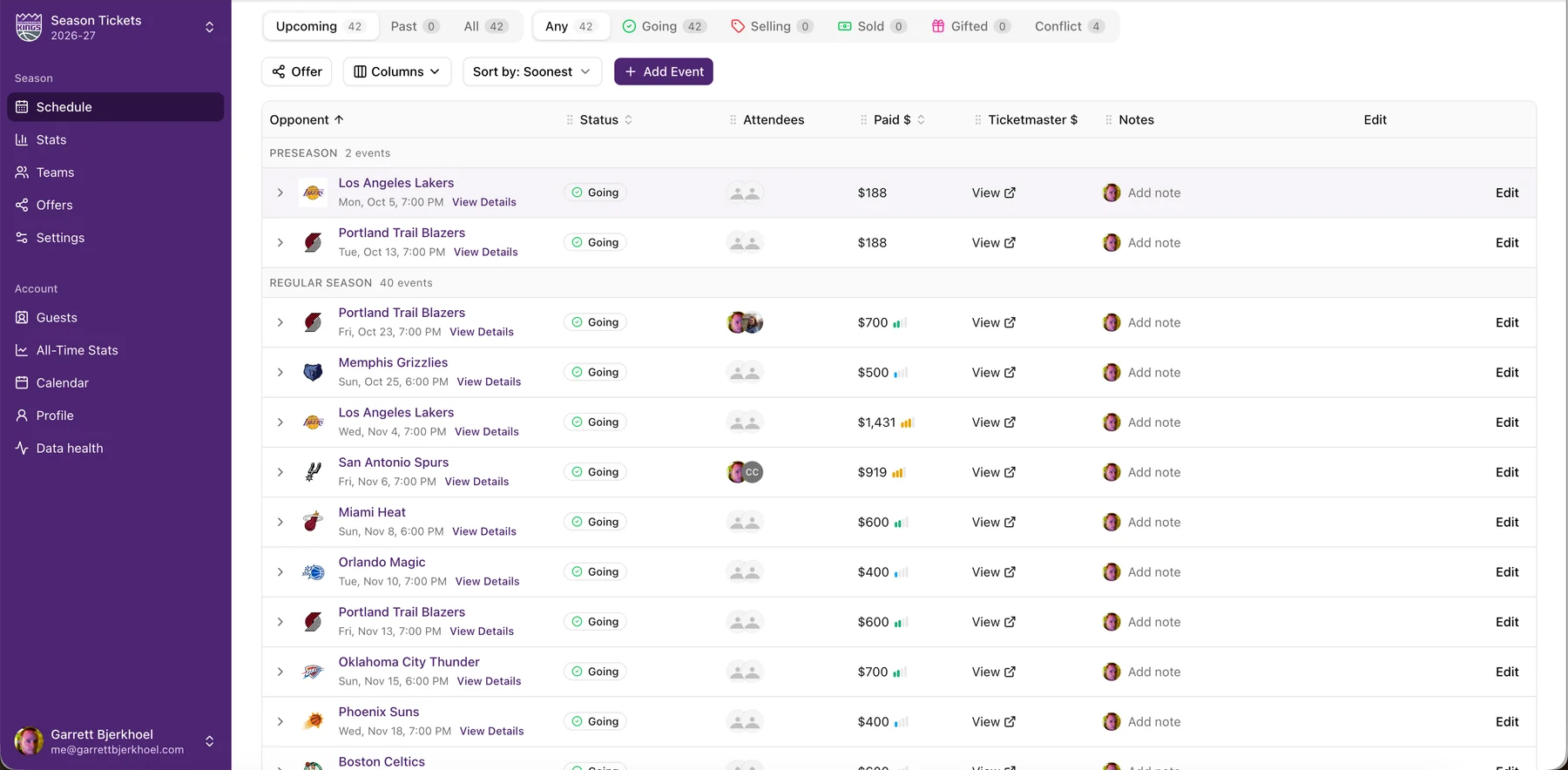The height and width of the screenshot is (770, 1568).
Task: Filter by Conflict status
Action: coord(1068,26)
